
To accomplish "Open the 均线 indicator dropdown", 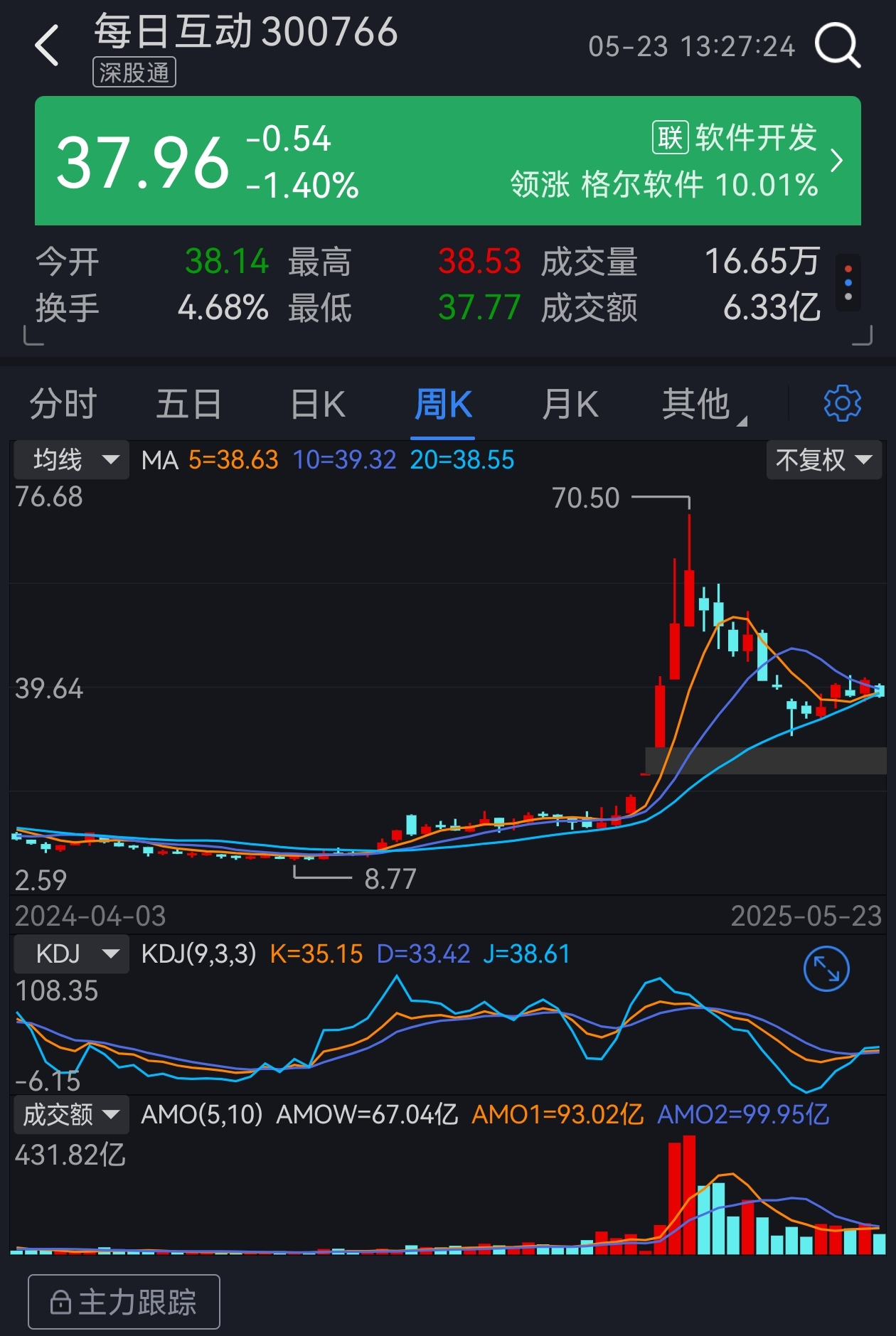I will tap(71, 460).
